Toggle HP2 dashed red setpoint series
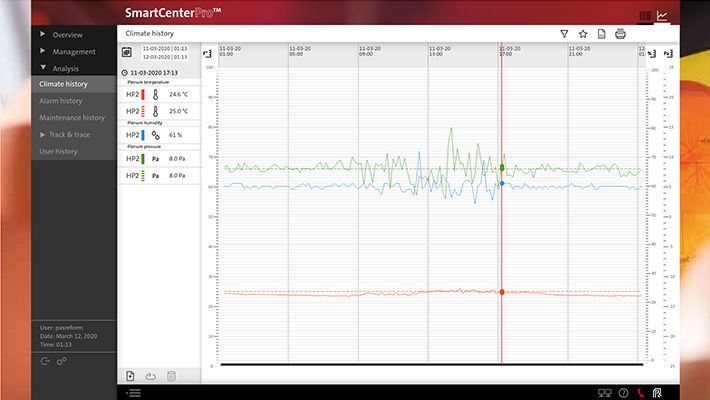710x400 pixels. coord(142,111)
